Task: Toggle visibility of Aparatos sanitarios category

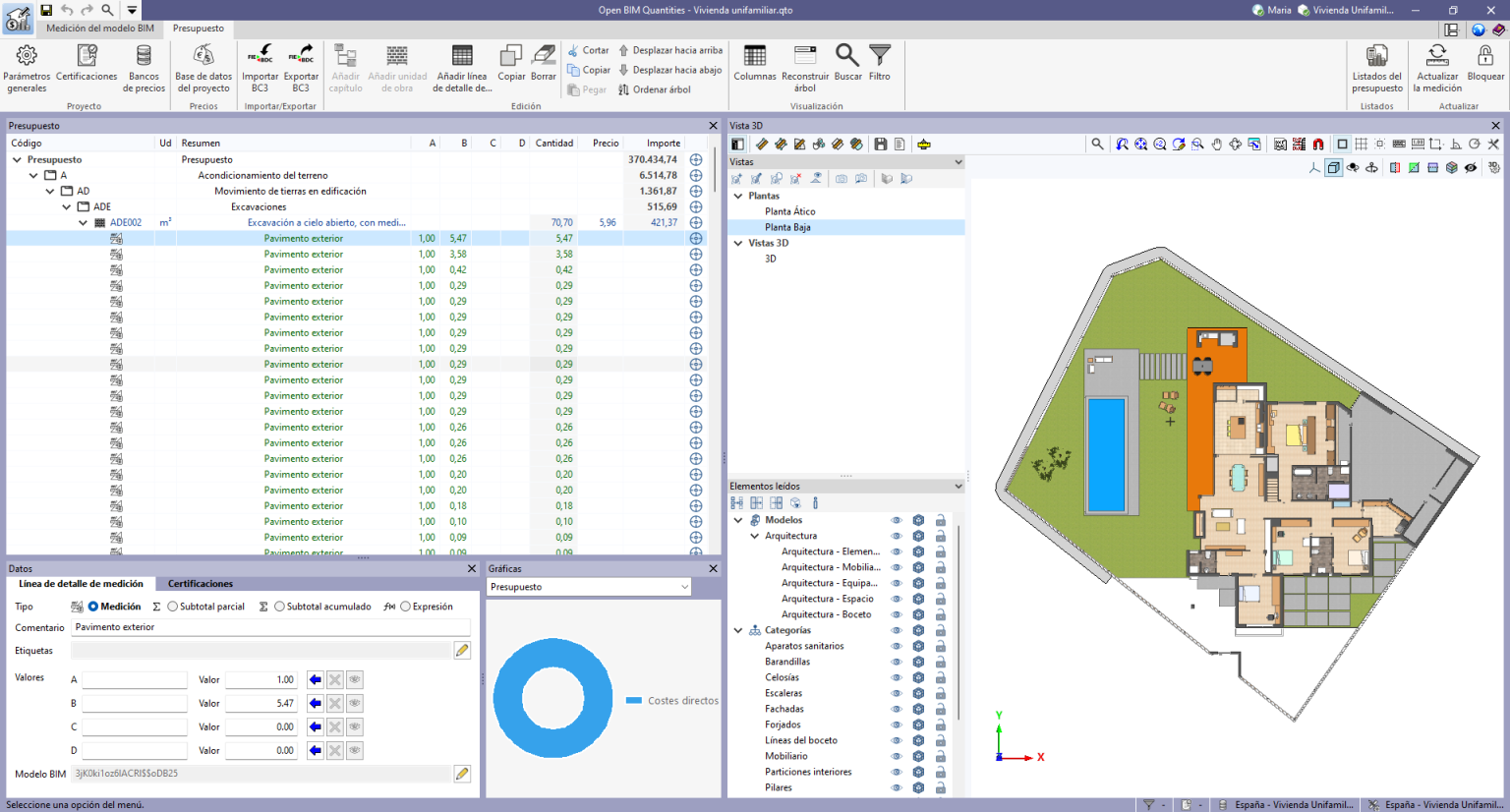Action: 897,646
